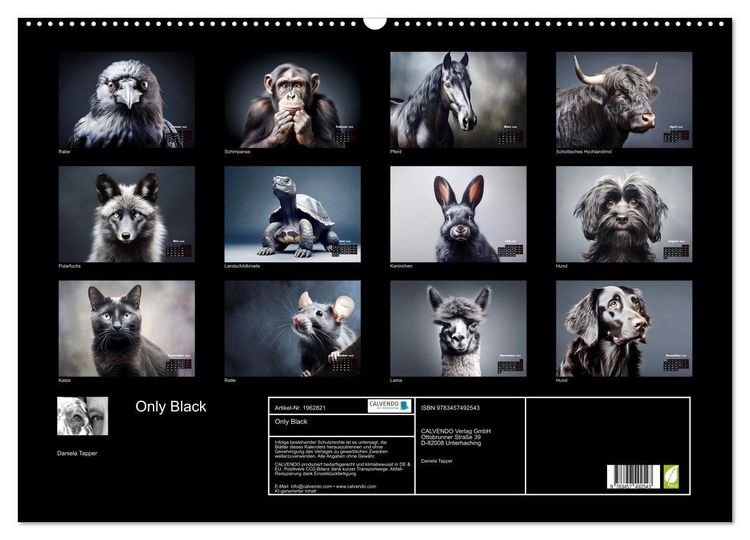This screenshot has width=750, height=540.
Task: Click the CALVENDO logo
Action: point(389,406)
